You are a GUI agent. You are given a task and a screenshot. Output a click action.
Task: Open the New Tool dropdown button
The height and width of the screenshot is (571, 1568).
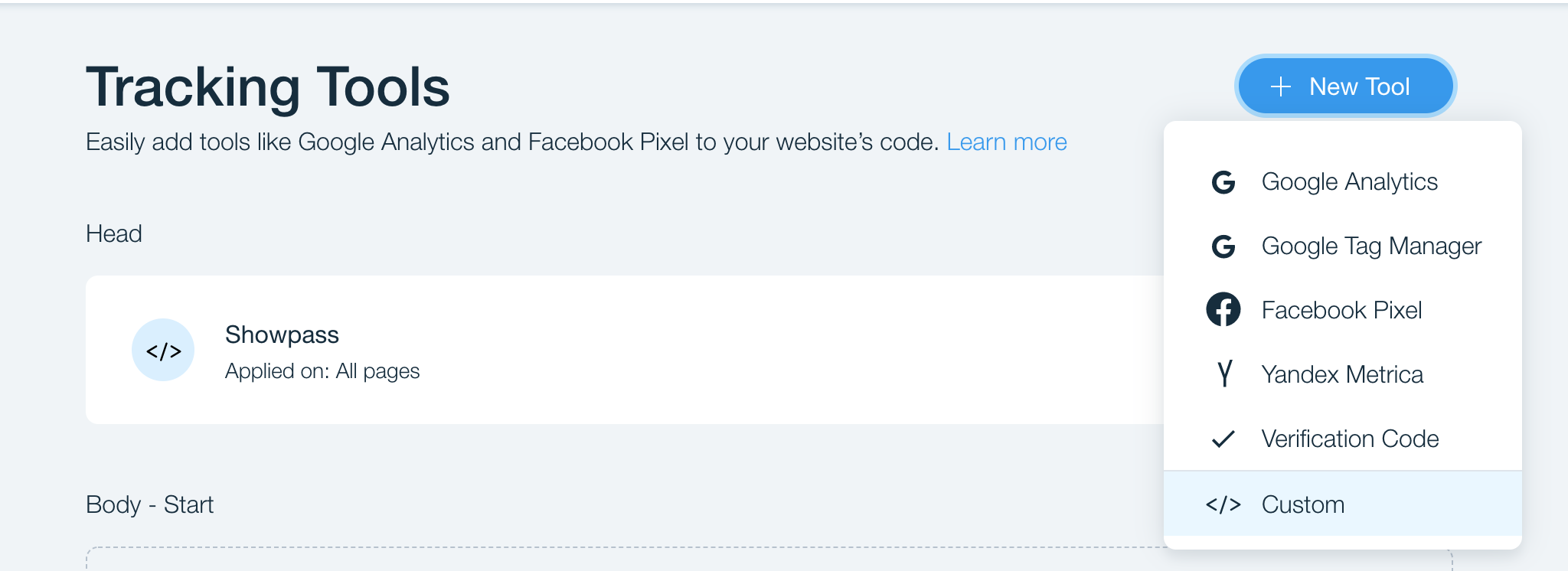(1346, 86)
